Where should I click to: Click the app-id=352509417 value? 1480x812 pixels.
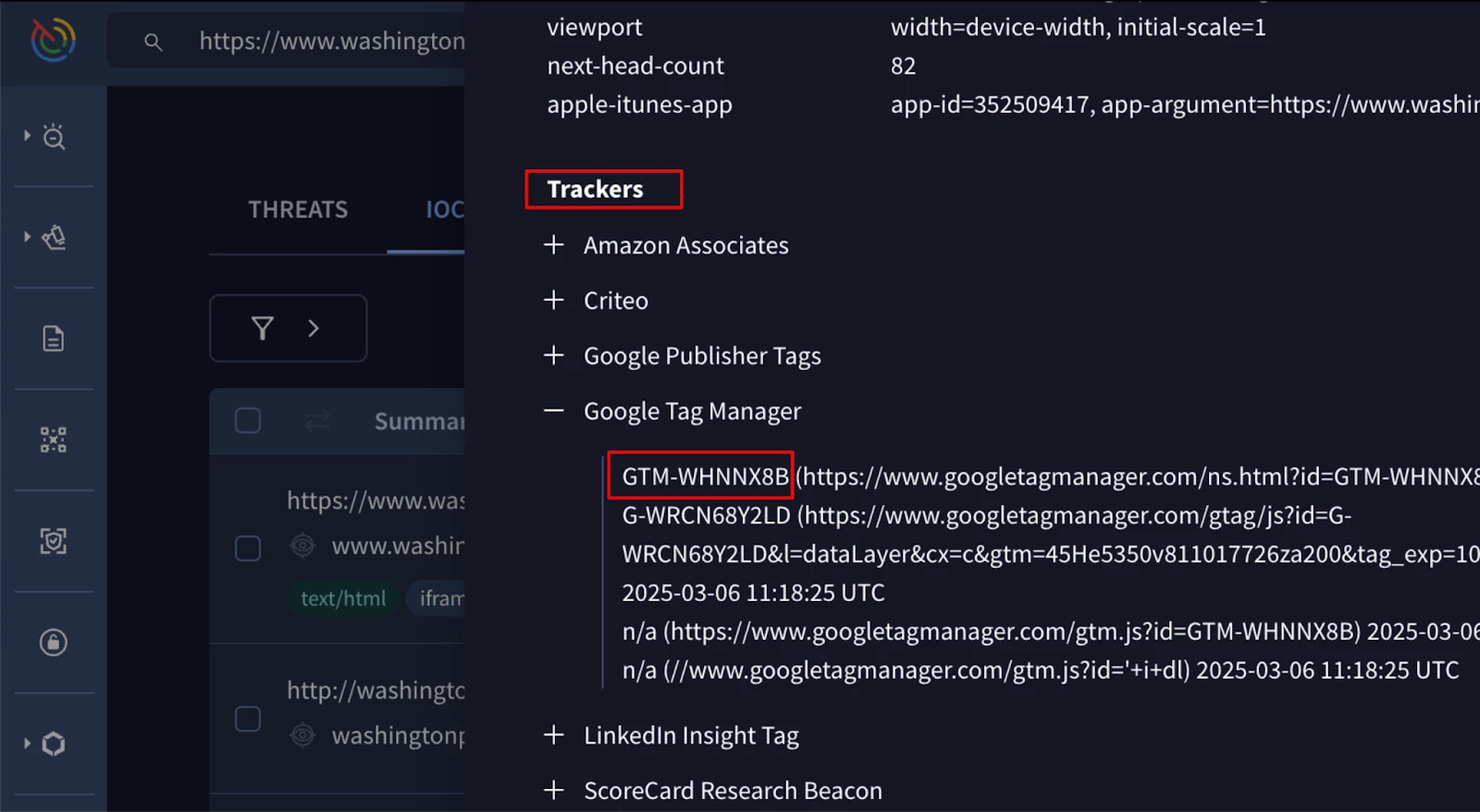1185,105
